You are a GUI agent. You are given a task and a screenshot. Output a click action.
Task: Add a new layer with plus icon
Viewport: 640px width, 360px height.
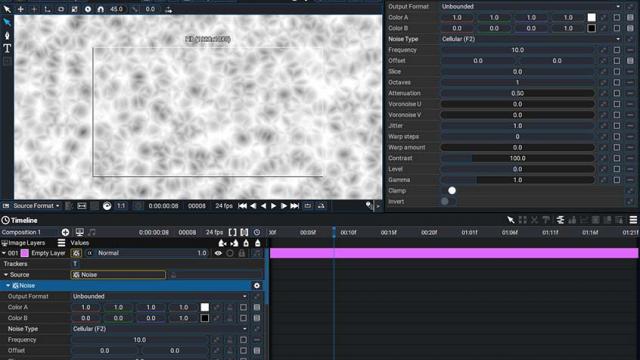(x=65, y=232)
